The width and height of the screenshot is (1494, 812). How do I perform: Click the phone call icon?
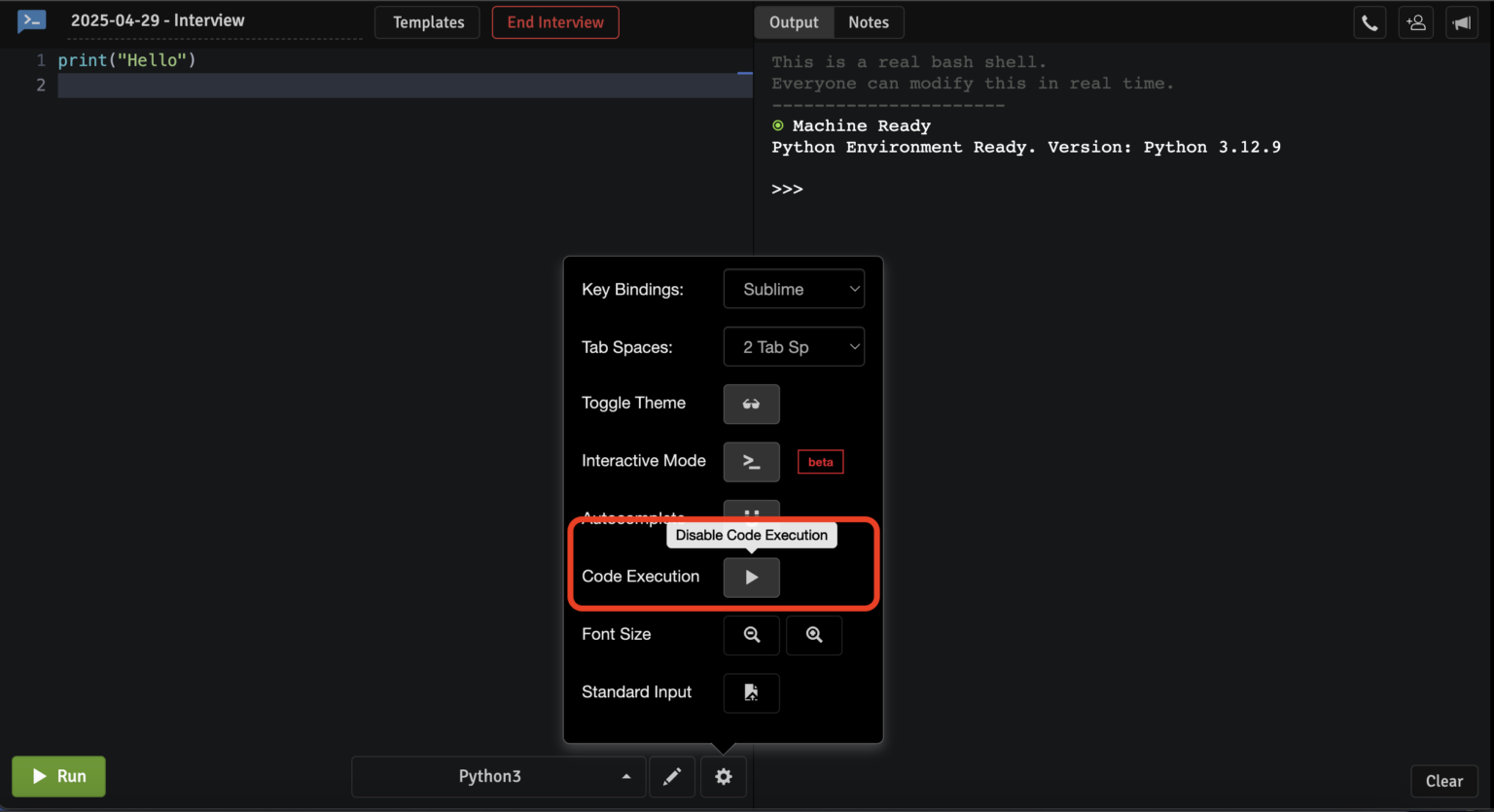[x=1369, y=22]
